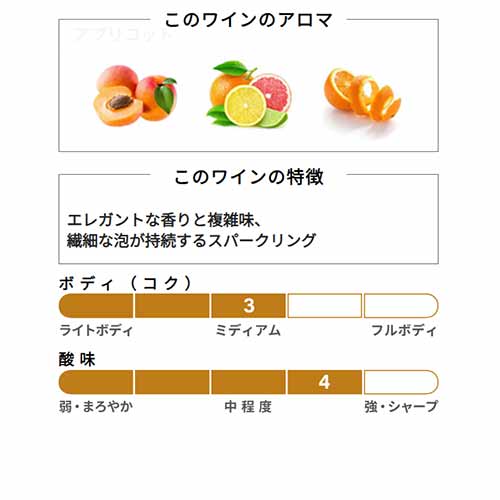This screenshot has height=500, width=500.
Task: Click the ミディアム label
Action: (x=248, y=331)
